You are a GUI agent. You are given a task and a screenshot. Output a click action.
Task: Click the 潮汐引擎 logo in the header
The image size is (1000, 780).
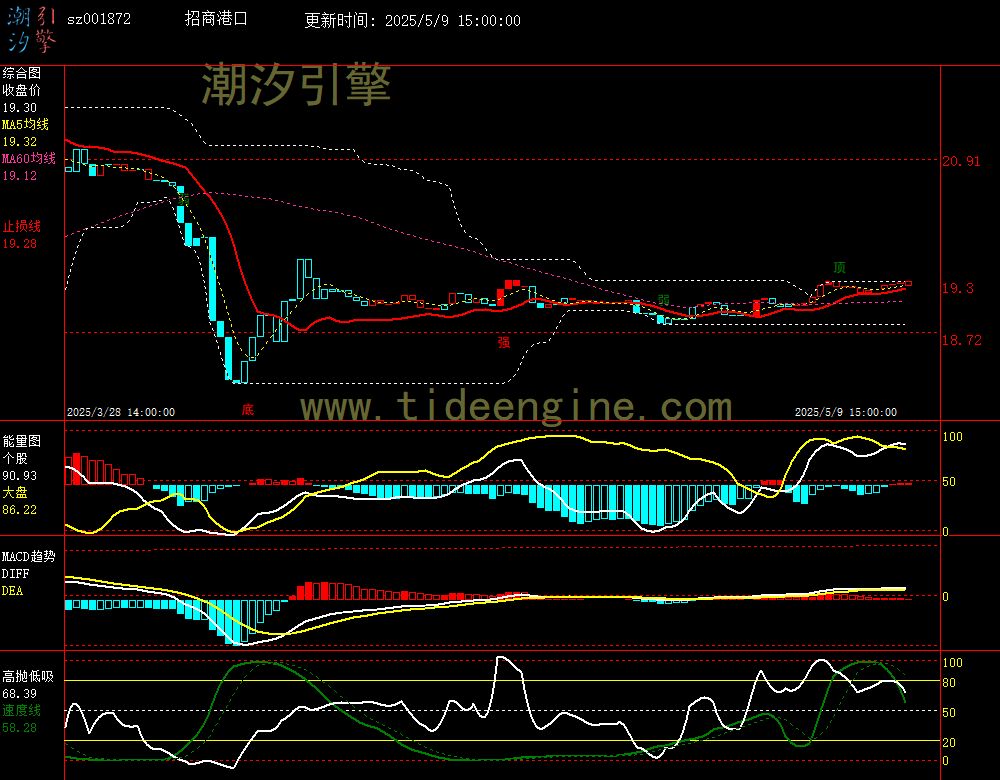(x=31, y=29)
